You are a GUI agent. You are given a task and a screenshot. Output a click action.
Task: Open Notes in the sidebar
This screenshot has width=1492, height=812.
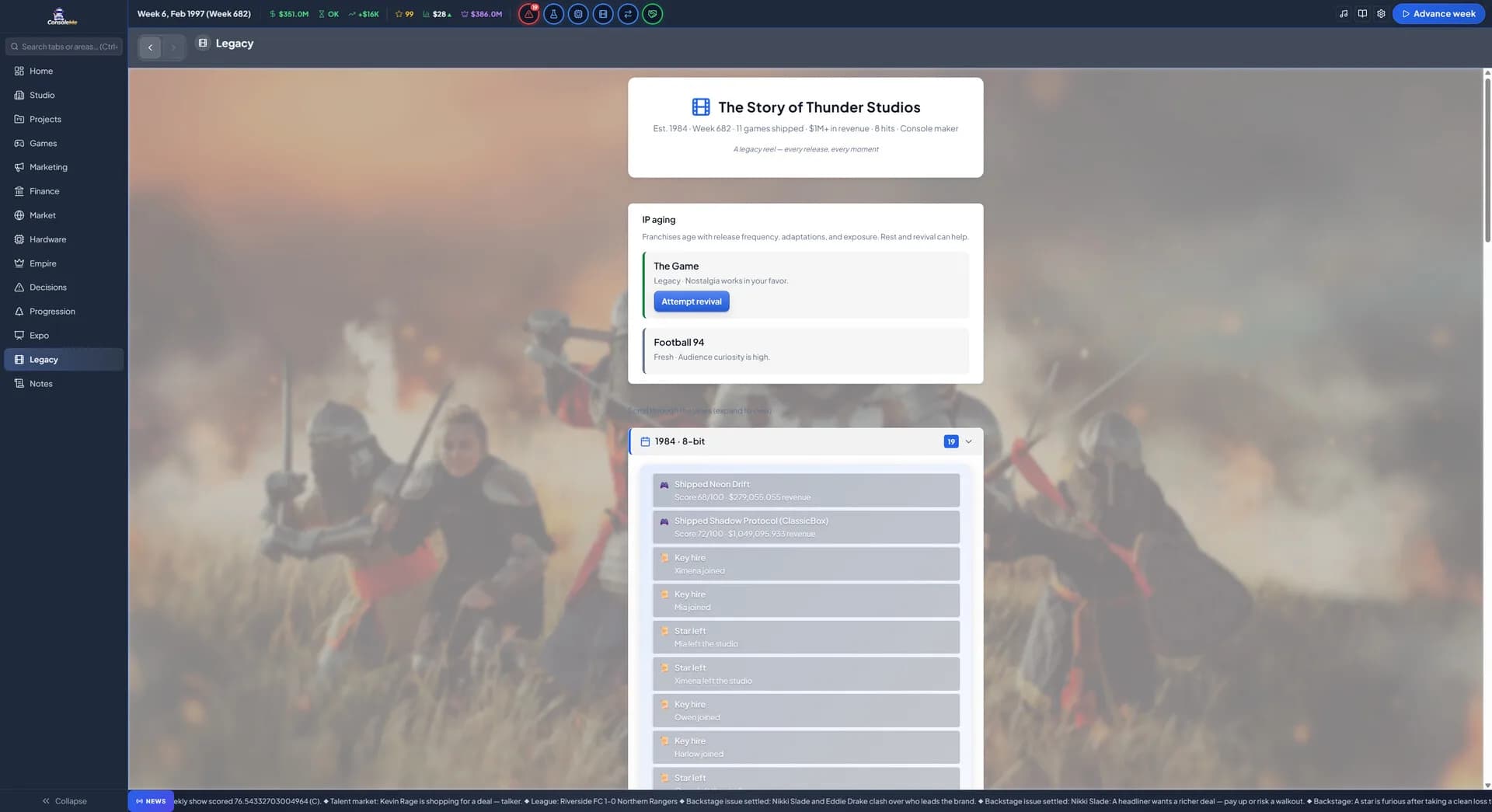click(64, 384)
